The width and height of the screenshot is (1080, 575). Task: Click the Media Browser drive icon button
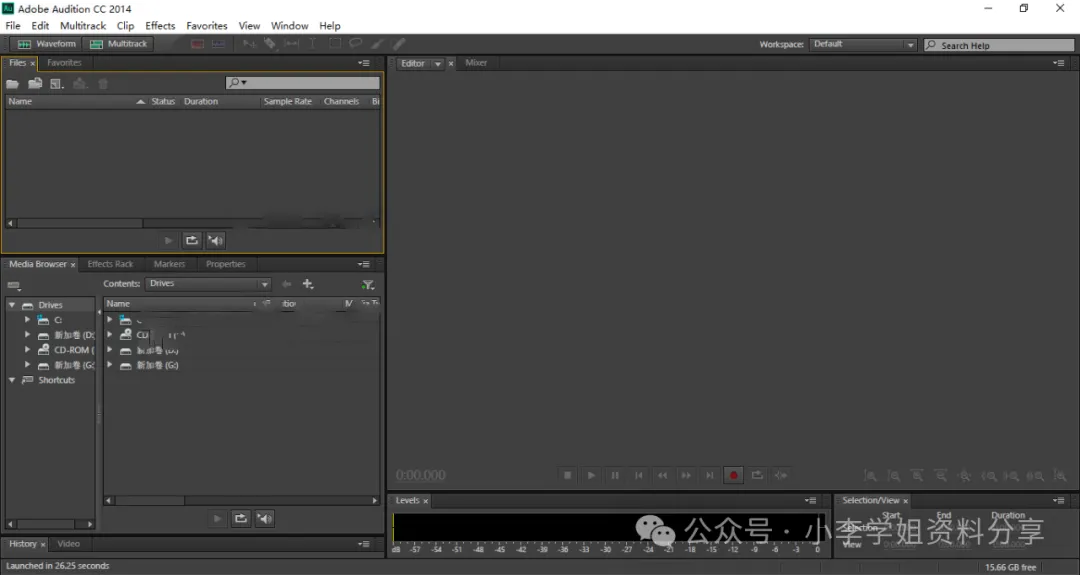click(14, 285)
